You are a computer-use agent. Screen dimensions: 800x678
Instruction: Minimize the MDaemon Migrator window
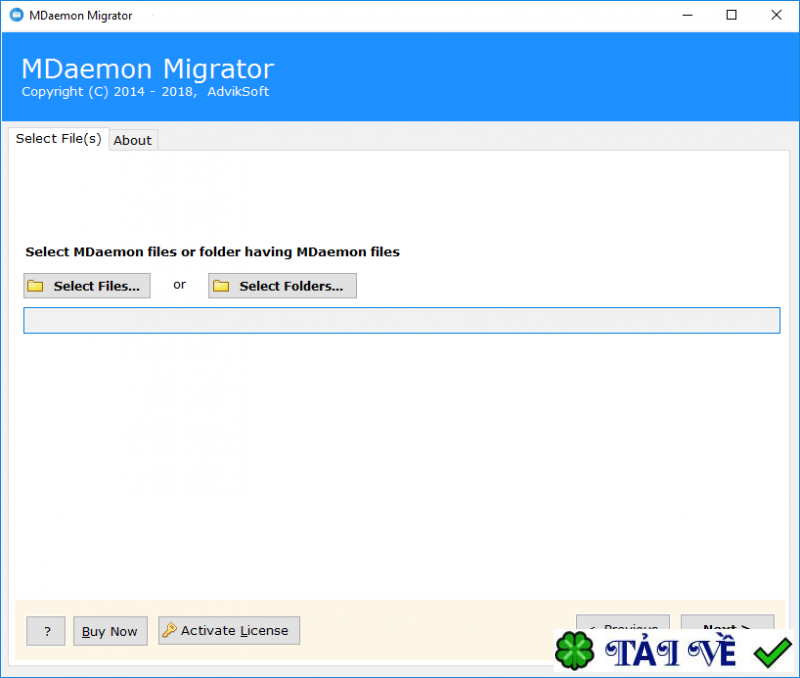[x=687, y=15]
